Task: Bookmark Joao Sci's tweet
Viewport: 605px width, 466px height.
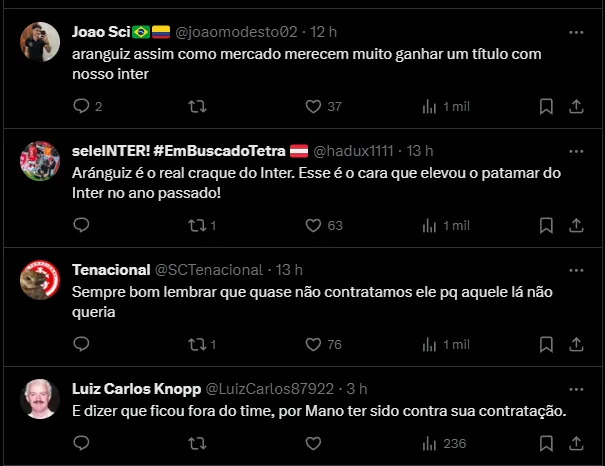Action: pos(546,106)
